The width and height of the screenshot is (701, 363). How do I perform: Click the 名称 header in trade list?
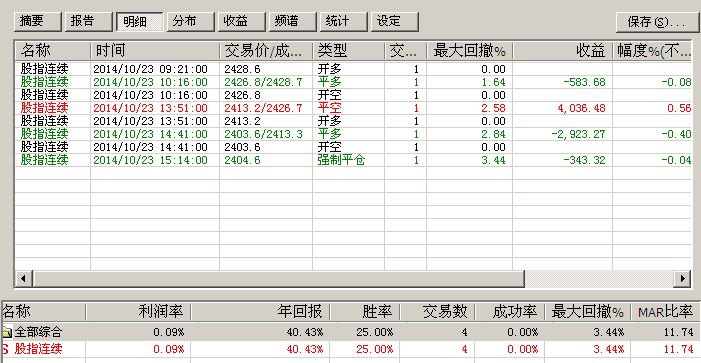53,51
